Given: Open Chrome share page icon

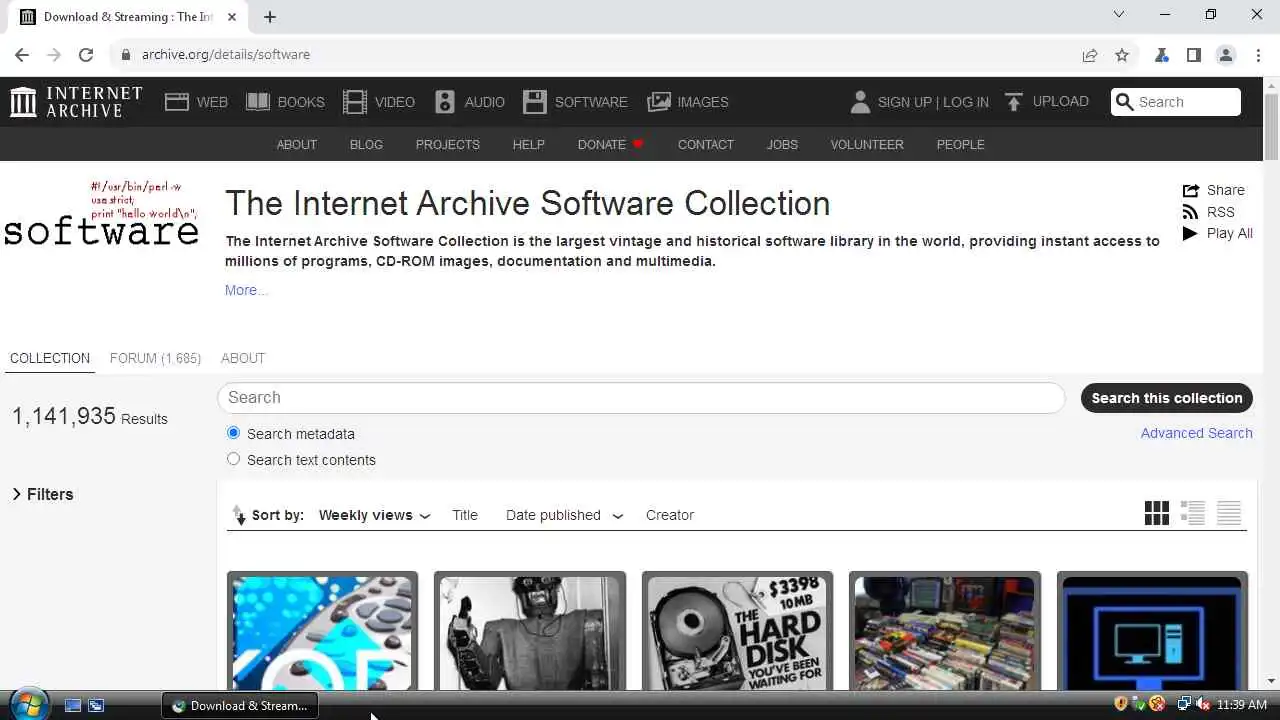Looking at the screenshot, I should 1090,55.
